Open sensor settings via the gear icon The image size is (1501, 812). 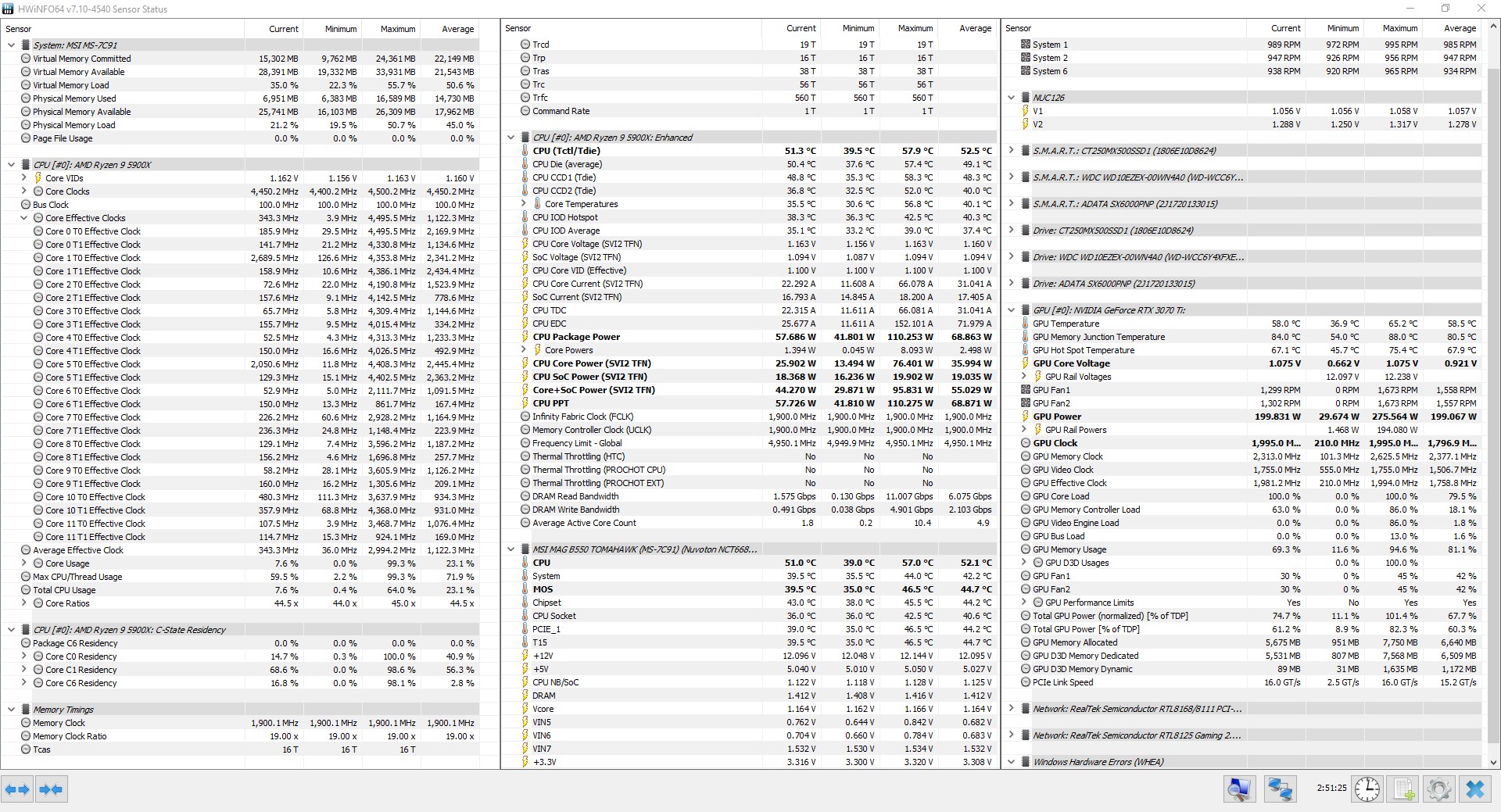[1439, 789]
